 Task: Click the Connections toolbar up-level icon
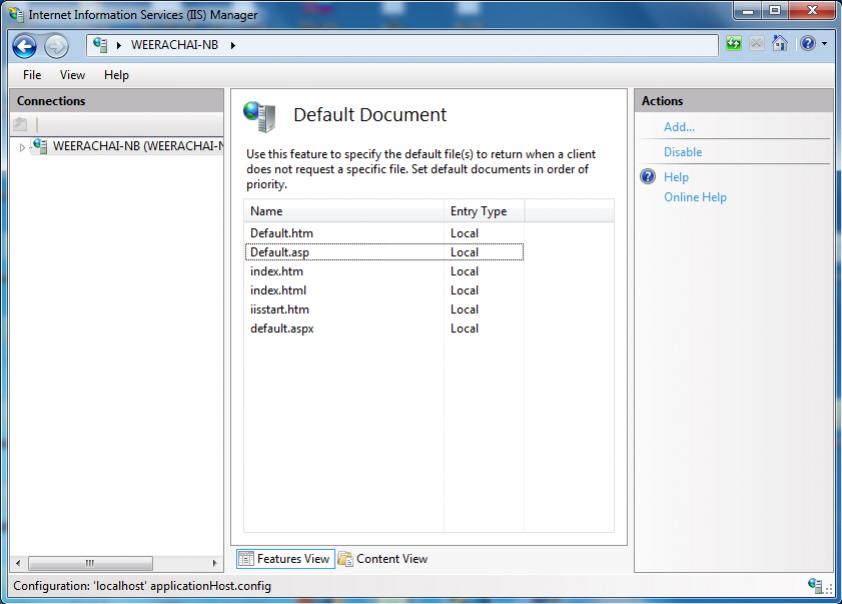[x=20, y=125]
